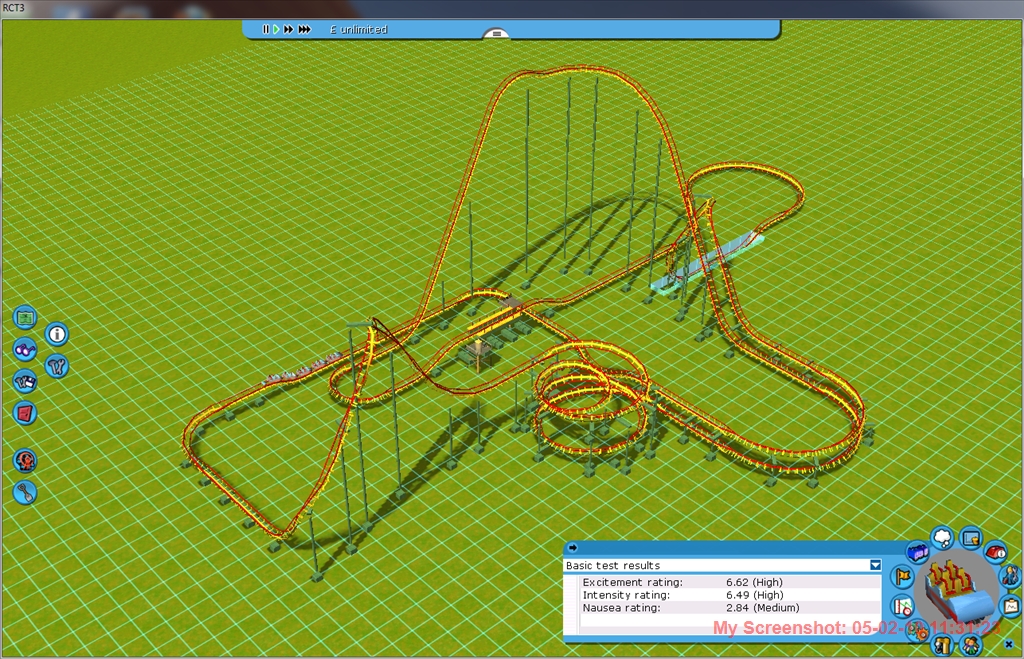Click the unlimited money display
This screenshot has width=1024, height=659.
coord(359,30)
